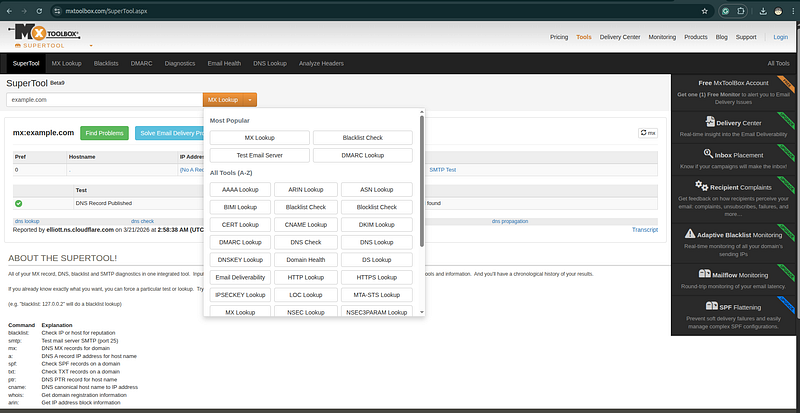The image size is (800, 413).
Task: Click the Adaptive Blacklist warning triangle icon
Action: 690,233
